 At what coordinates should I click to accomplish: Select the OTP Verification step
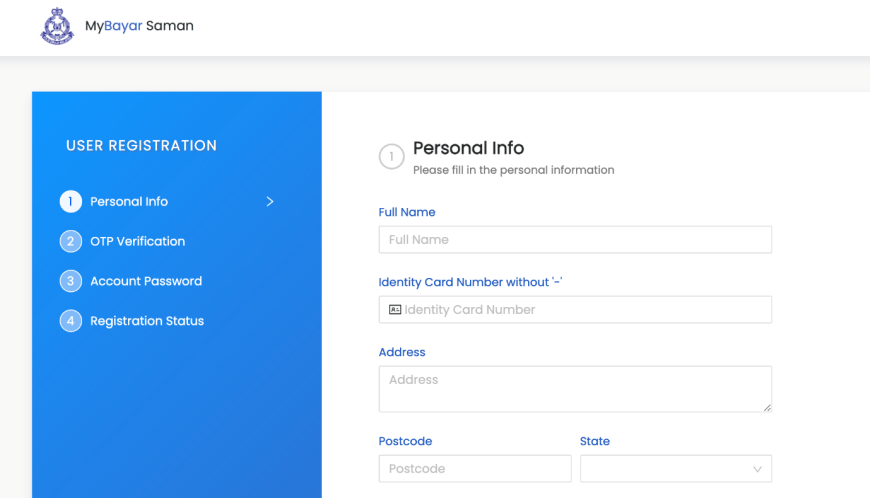(x=138, y=241)
